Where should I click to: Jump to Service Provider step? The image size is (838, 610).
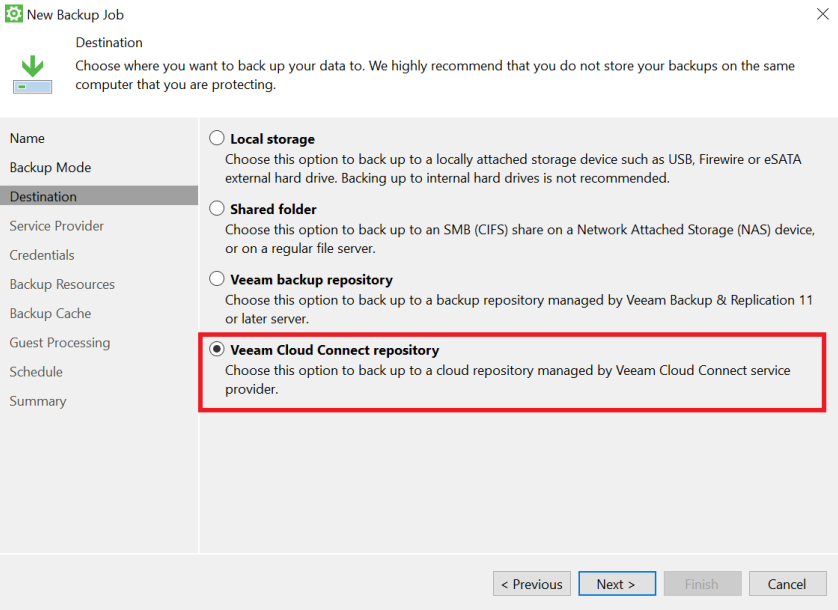coord(57,226)
